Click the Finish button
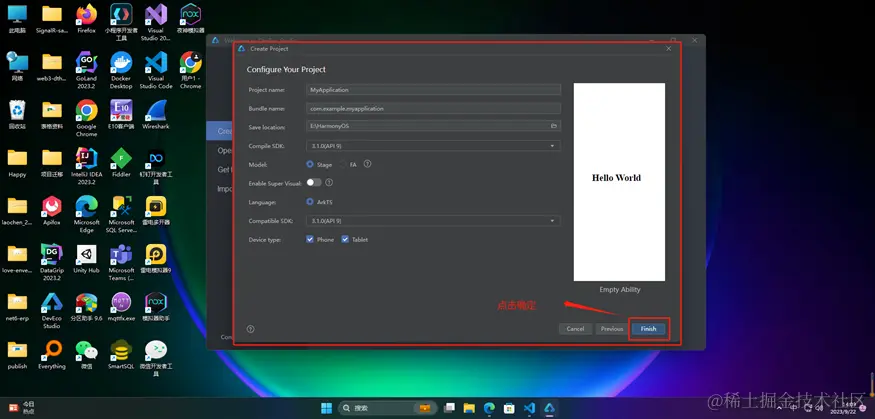875x419 pixels. [648, 329]
